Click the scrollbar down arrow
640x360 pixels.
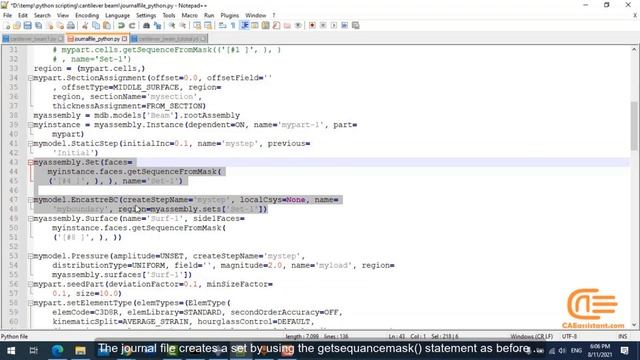tap(634, 325)
